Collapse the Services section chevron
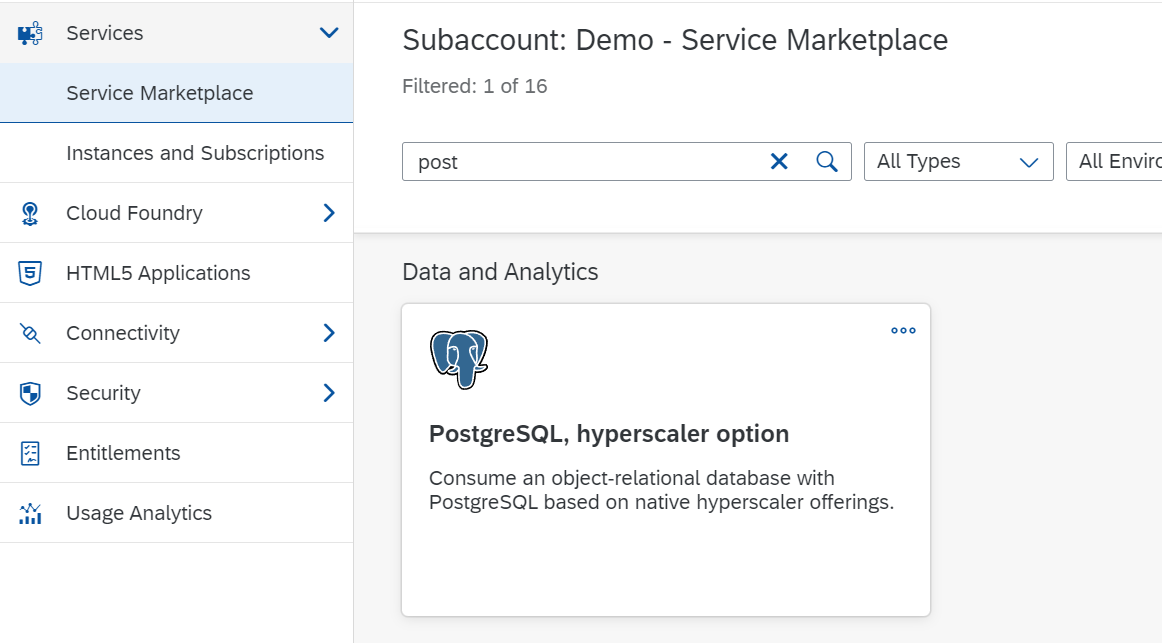Viewport: 1162px width, 643px height. point(329,33)
